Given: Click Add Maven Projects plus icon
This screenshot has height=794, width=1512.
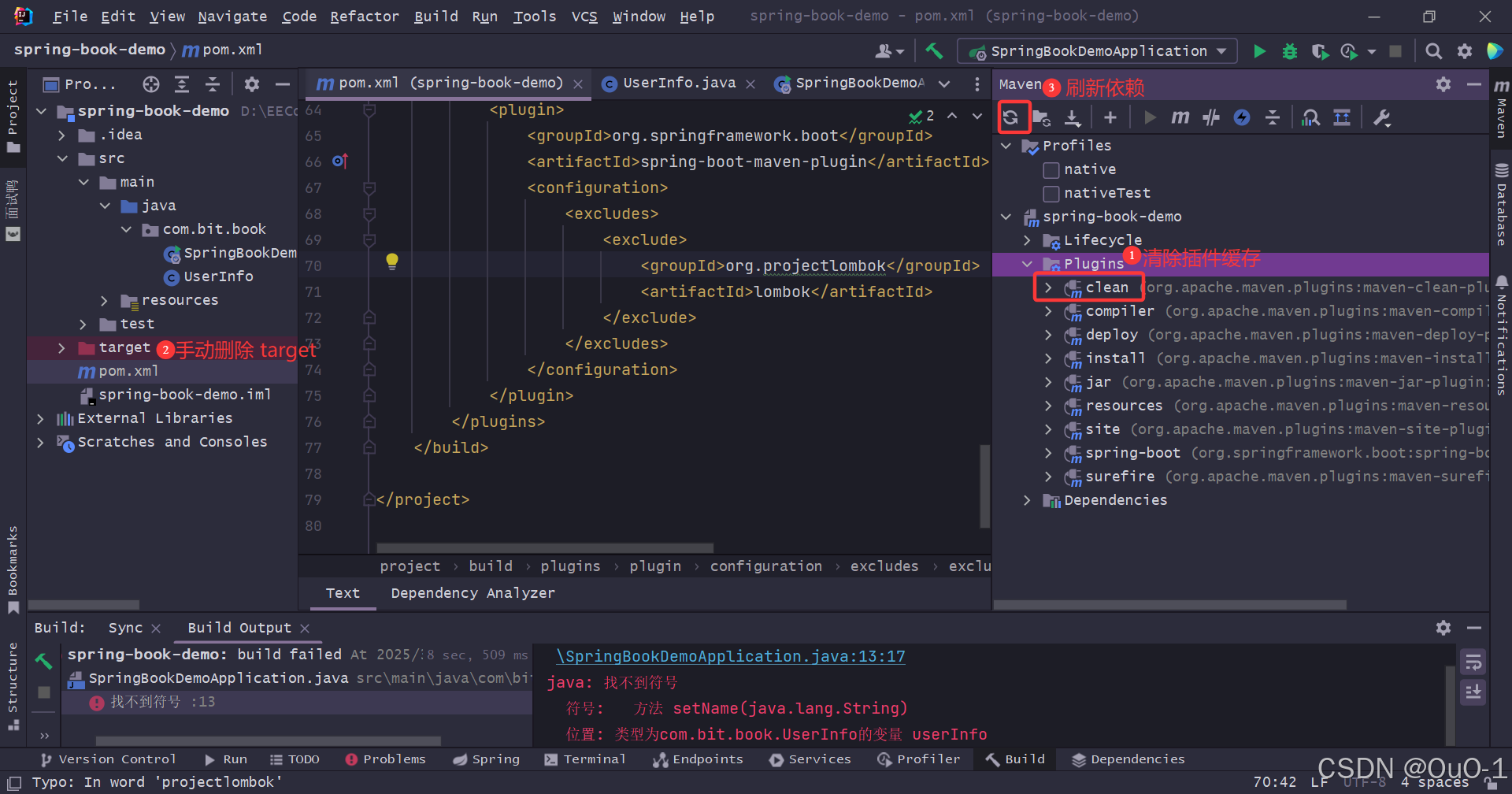Looking at the screenshot, I should point(1110,118).
